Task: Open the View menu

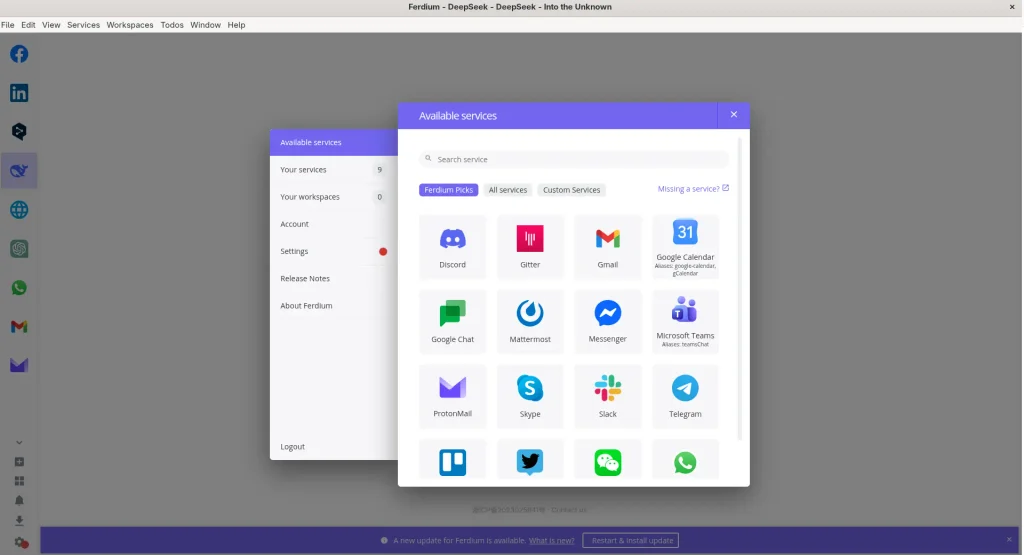Action: pos(51,25)
